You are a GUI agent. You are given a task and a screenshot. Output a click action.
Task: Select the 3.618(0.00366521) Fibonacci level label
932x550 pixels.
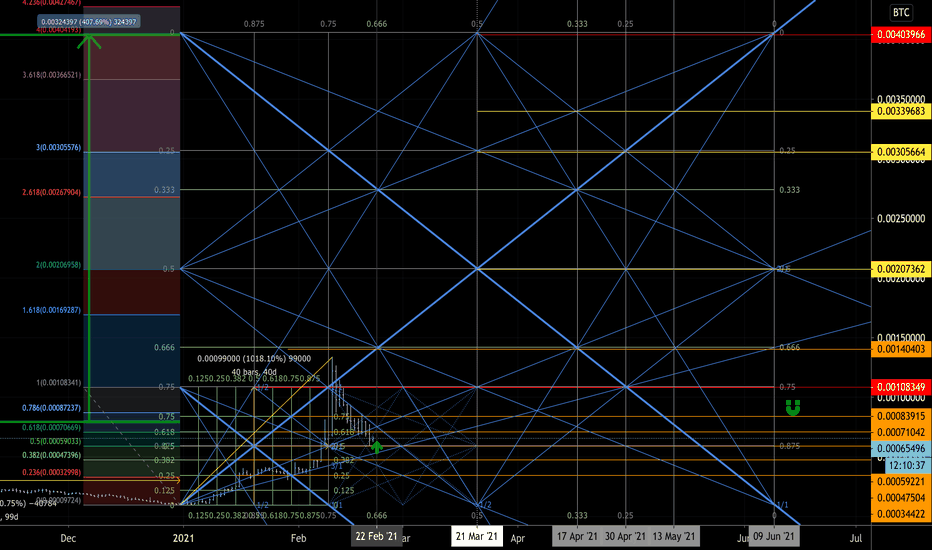pos(52,75)
